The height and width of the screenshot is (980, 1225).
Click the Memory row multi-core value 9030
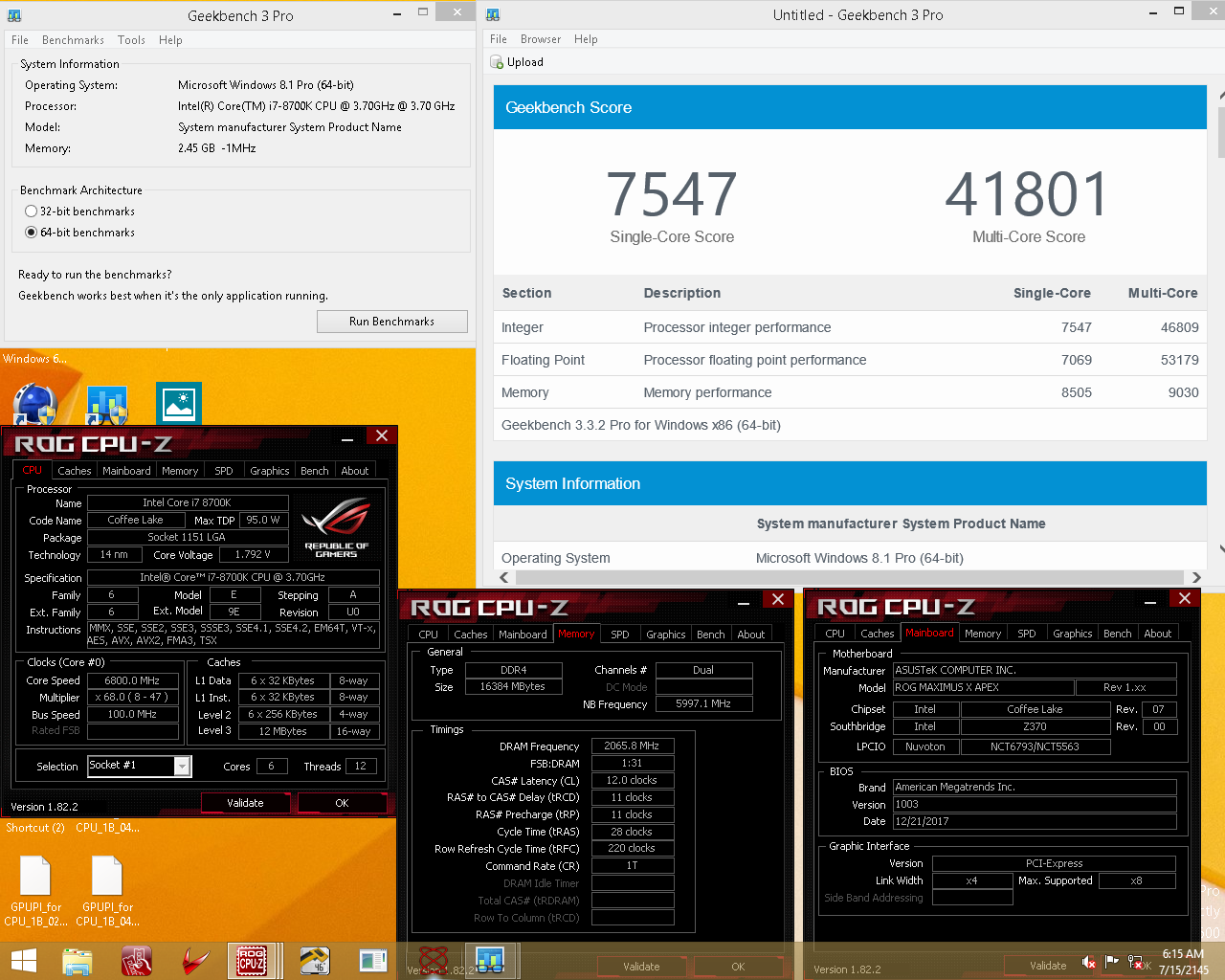tap(1183, 392)
